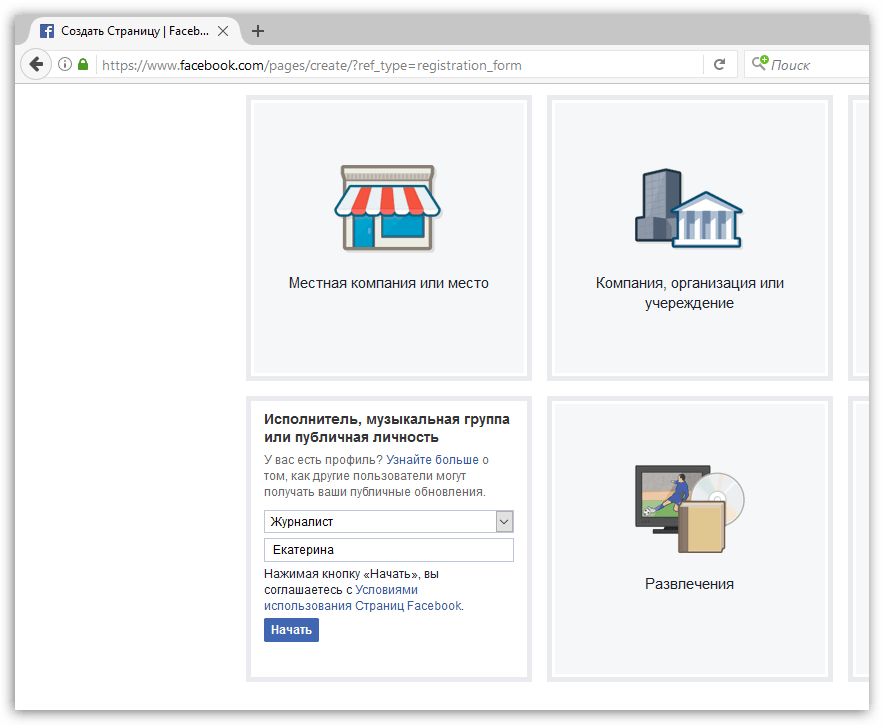Go back using the browser back arrow
This screenshot has height=725, width=884.
tap(36, 65)
